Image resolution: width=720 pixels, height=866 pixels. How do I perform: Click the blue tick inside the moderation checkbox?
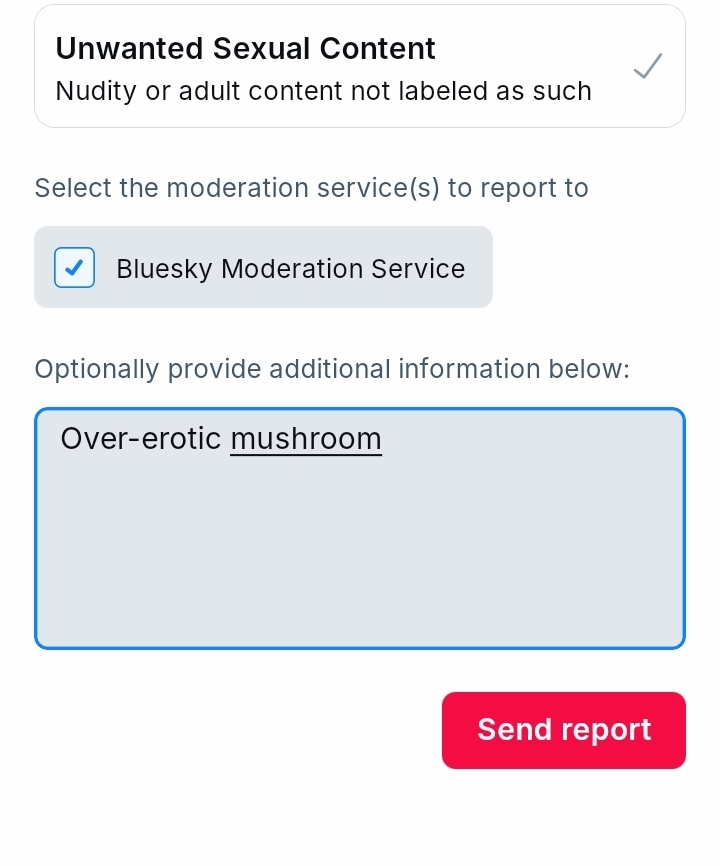[74, 268]
